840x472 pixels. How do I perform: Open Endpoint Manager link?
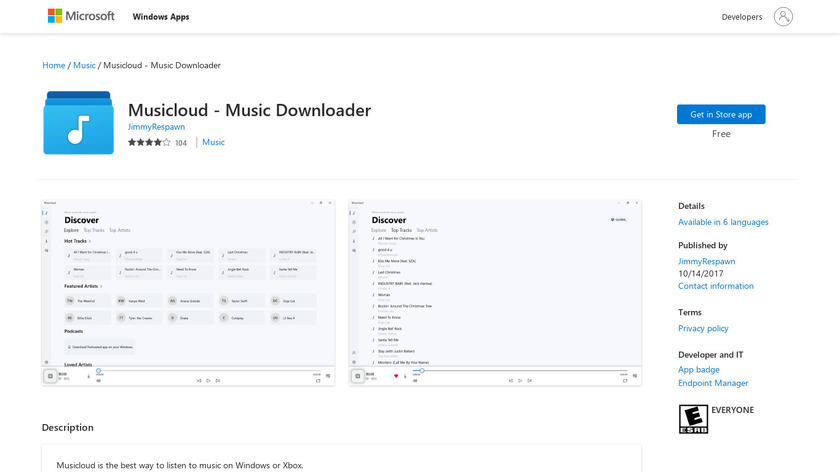[712, 383]
